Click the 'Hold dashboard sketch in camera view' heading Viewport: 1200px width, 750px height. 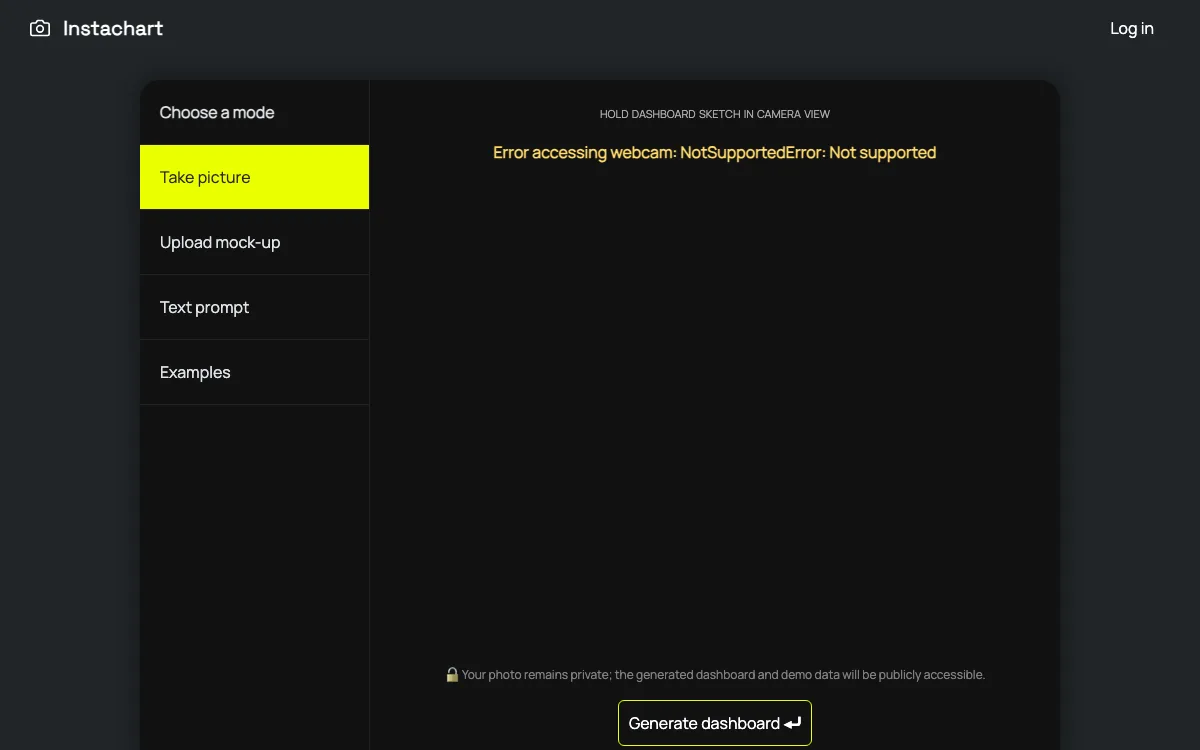715,114
